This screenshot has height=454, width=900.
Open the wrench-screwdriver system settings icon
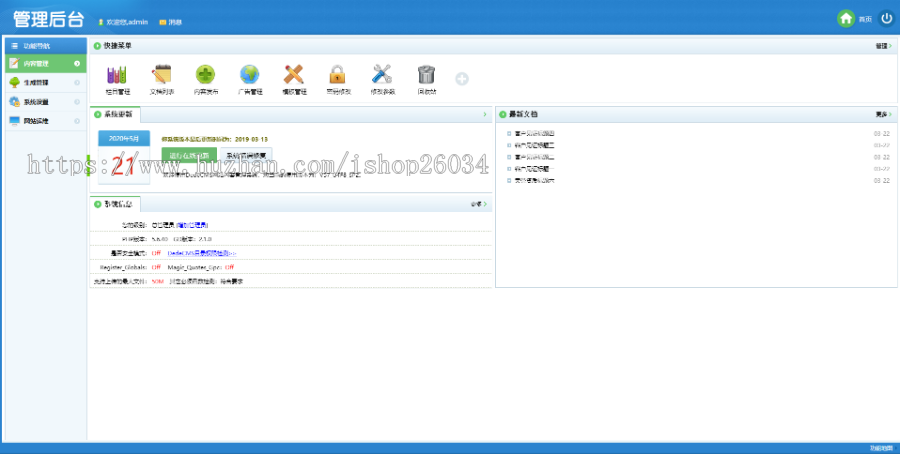click(382, 75)
